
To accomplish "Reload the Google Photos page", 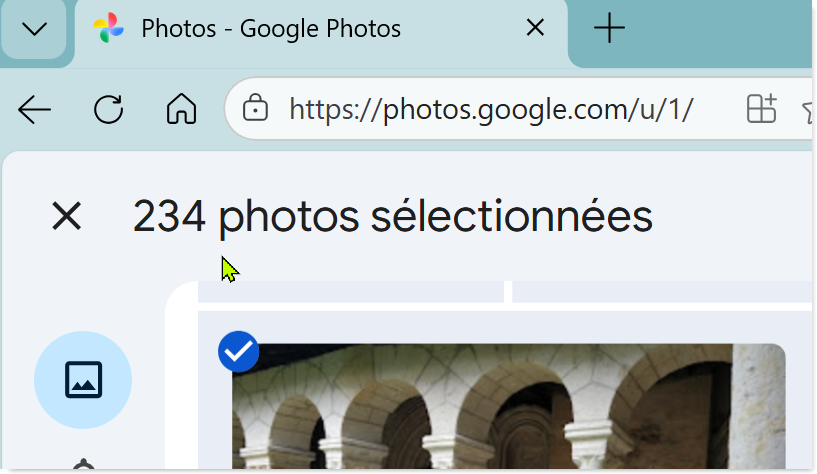I will (x=108, y=109).
